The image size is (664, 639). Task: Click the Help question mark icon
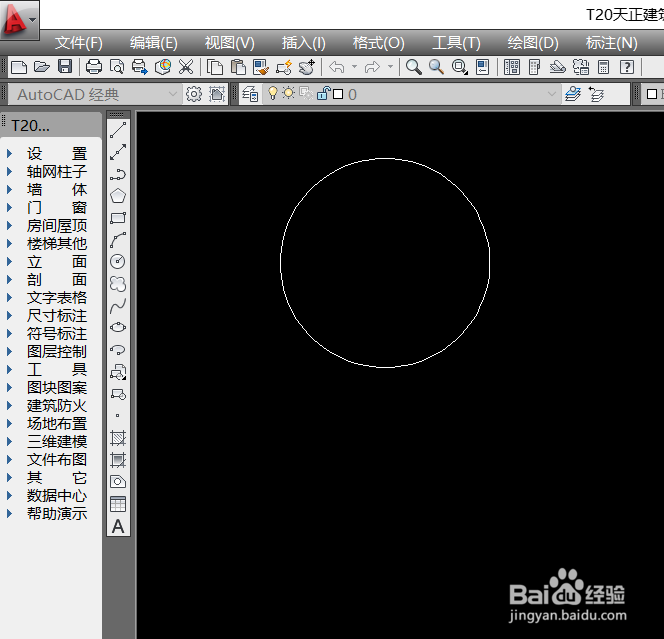627,67
